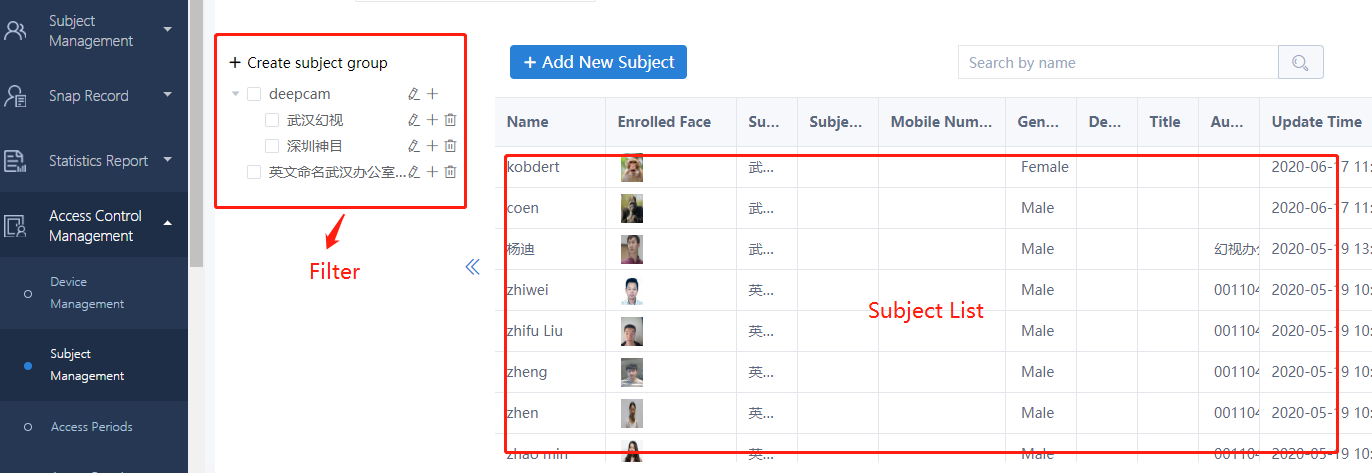The width and height of the screenshot is (1372, 473).
Task: Click the Add New Subject button
Action: pos(598,62)
